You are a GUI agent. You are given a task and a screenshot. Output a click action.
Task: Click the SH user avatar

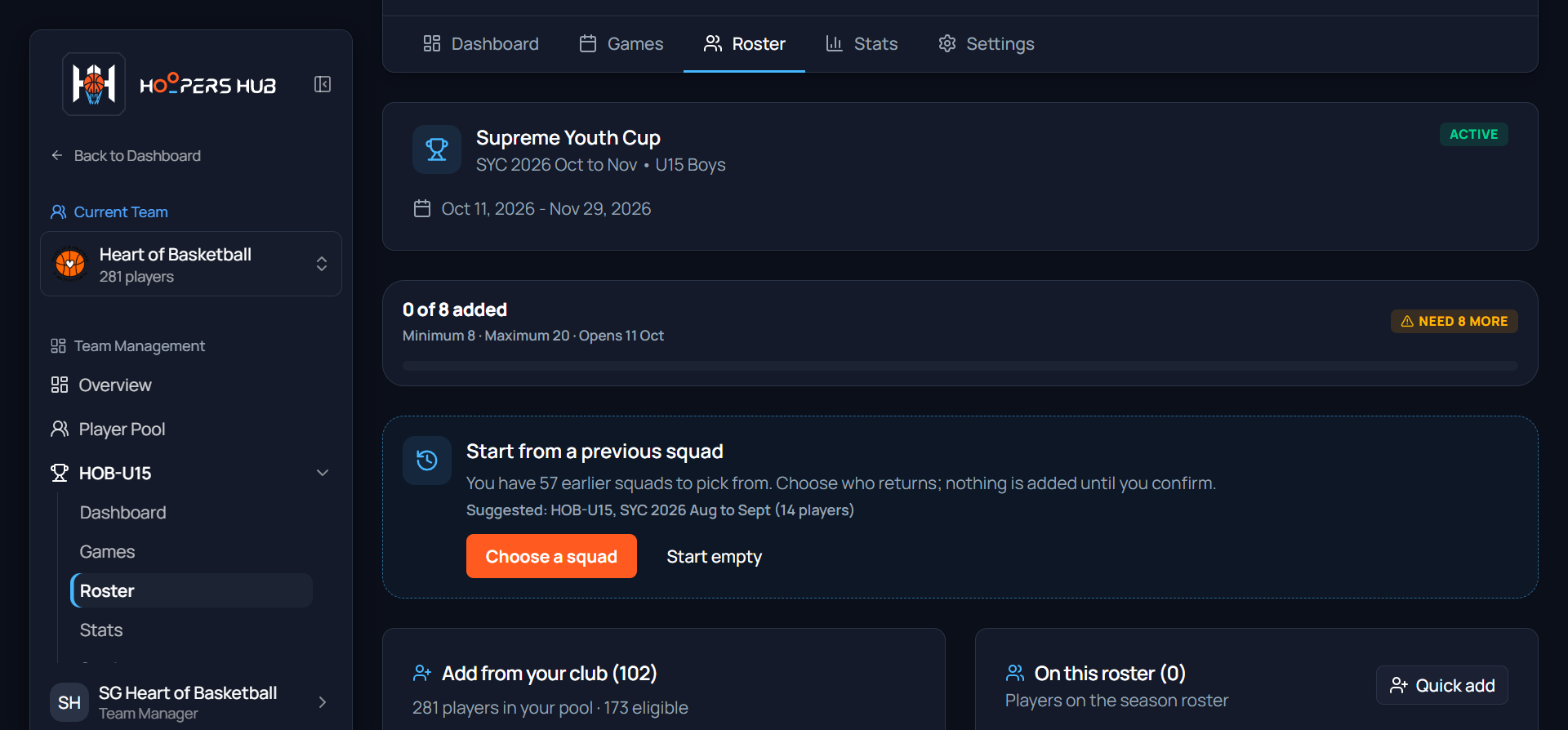coord(69,702)
